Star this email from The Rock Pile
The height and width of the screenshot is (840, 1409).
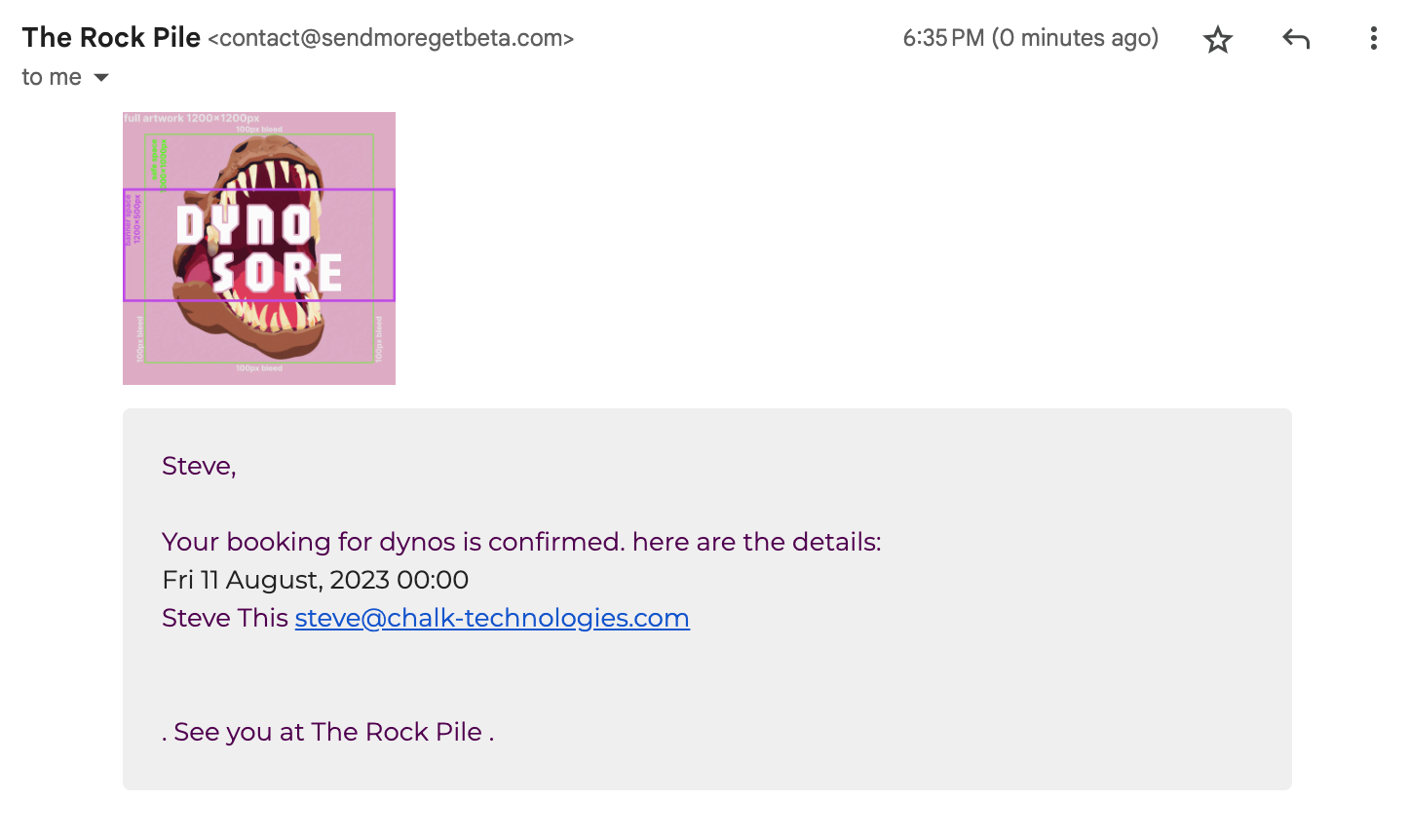pyautogui.click(x=1218, y=40)
